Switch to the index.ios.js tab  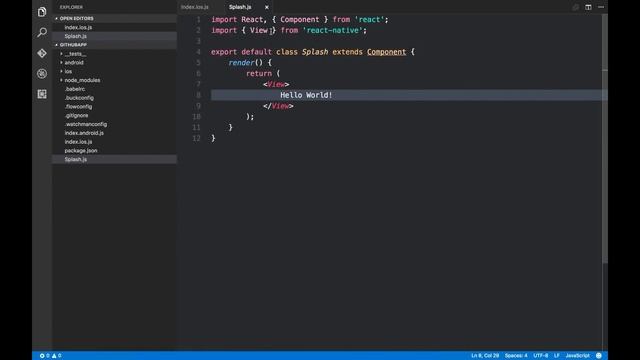195,7
